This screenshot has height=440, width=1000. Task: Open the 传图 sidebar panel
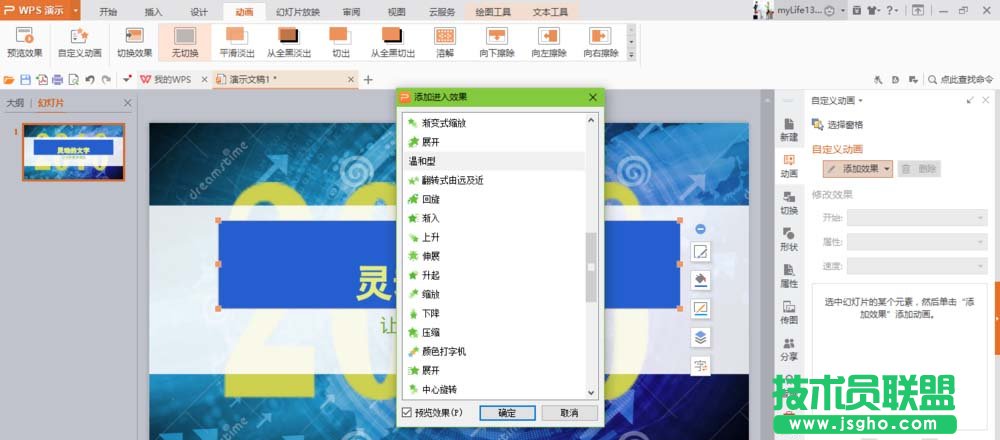(789, 312)
